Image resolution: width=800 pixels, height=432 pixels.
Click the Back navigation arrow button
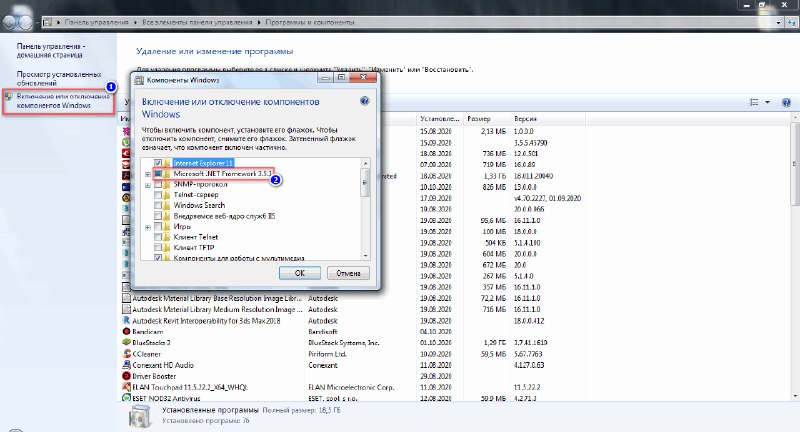point(10,22)
